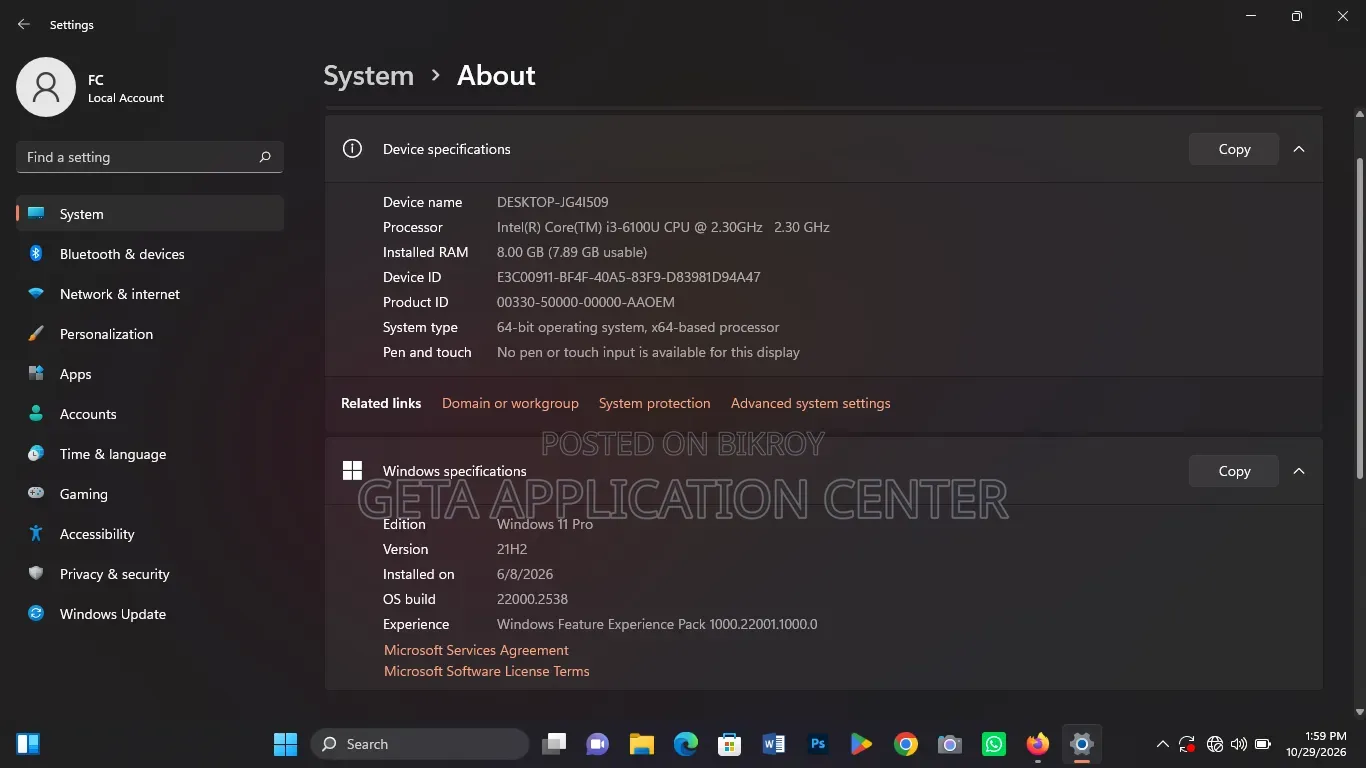Copy the Device specifications
Screen dimensions: 1366x768
pyautogui.click(x=1234, y=149)
